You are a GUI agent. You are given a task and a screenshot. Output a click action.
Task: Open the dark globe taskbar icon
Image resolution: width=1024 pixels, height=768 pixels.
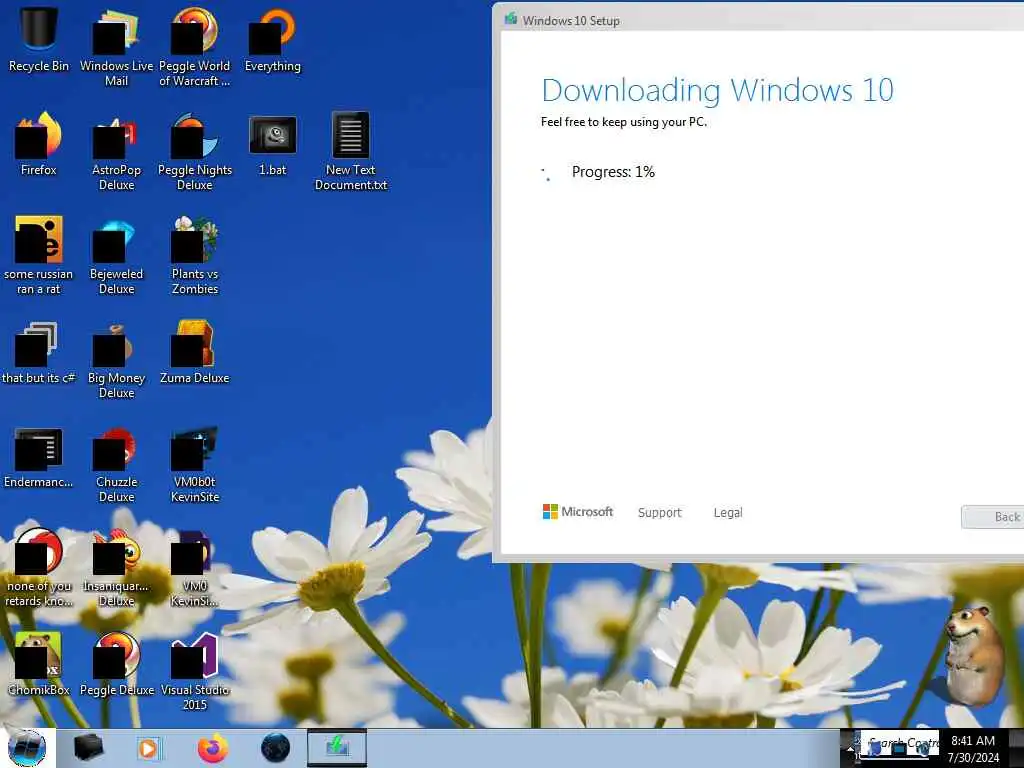(275, 748)
